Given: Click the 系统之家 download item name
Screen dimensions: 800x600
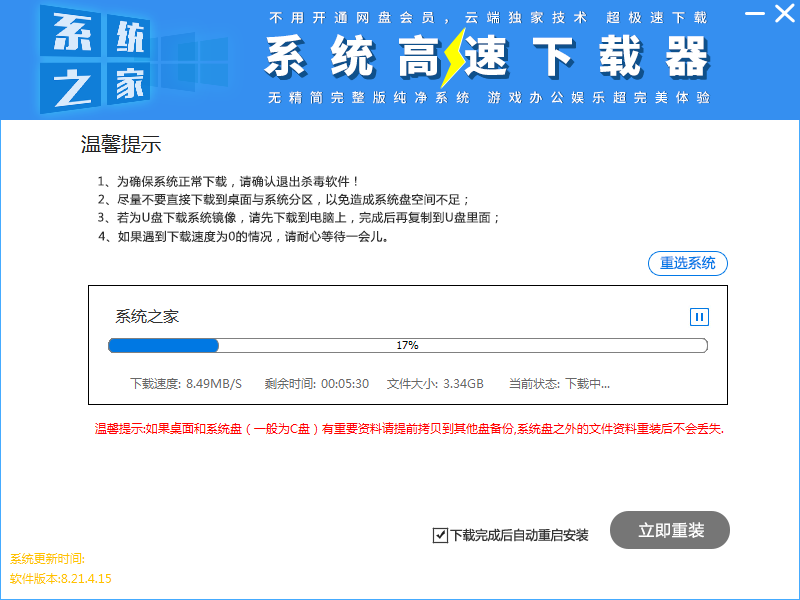Looking at the screenshot, I should (147, 317).
